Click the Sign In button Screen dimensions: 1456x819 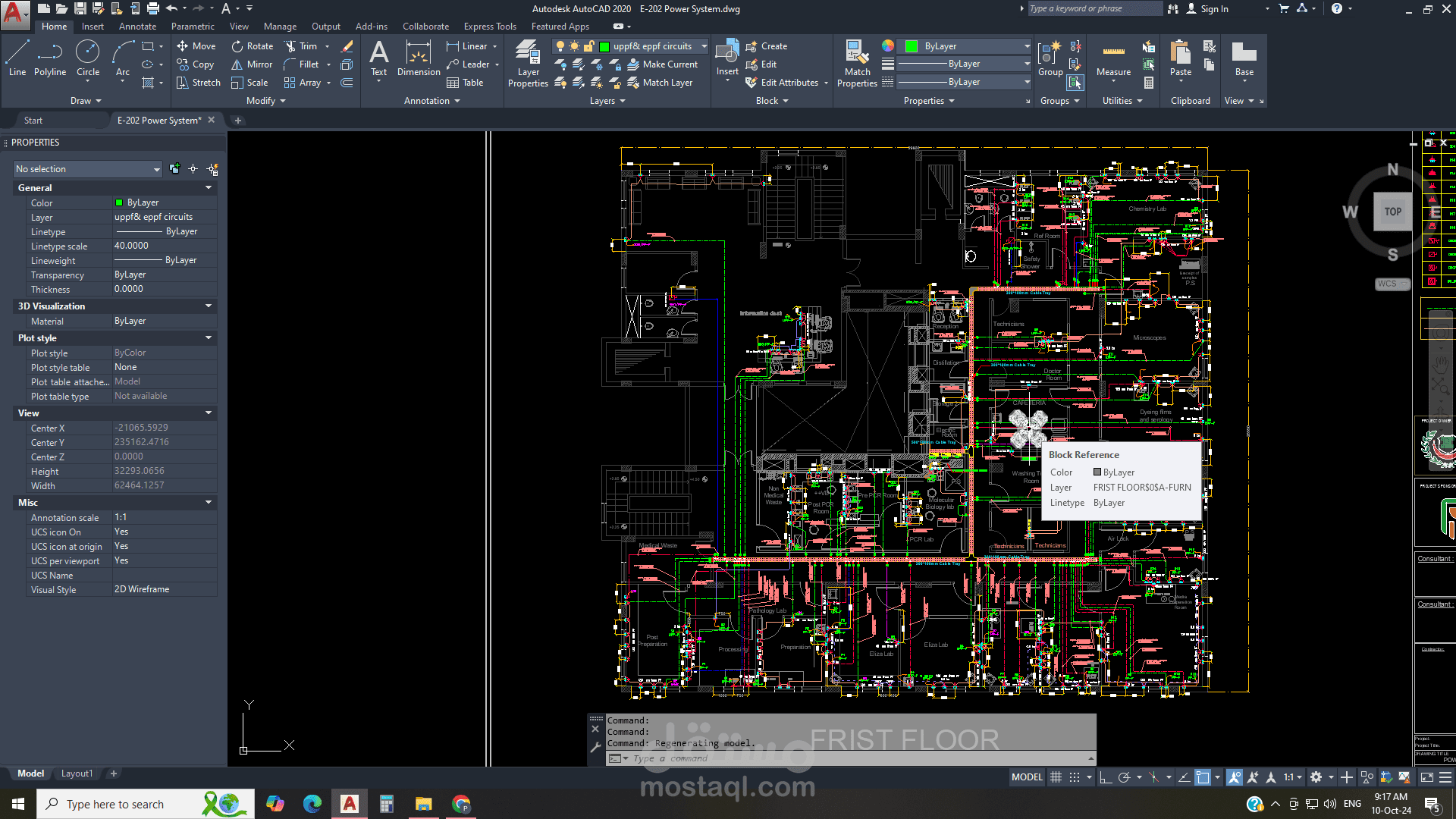click(1207, 9)
